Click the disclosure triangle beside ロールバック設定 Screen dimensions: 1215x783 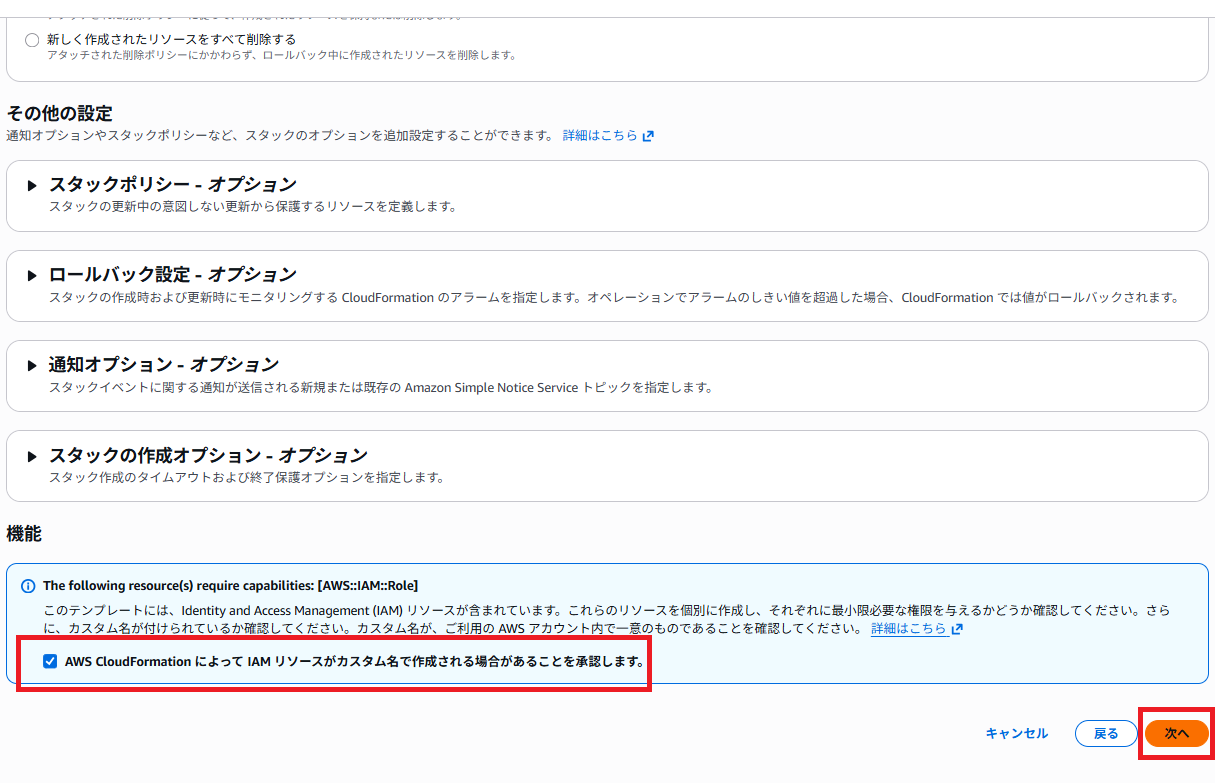click(32, 274)
